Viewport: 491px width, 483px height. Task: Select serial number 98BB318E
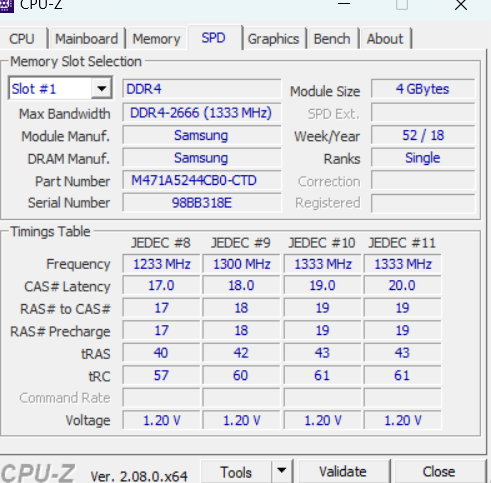pos(202,203)
